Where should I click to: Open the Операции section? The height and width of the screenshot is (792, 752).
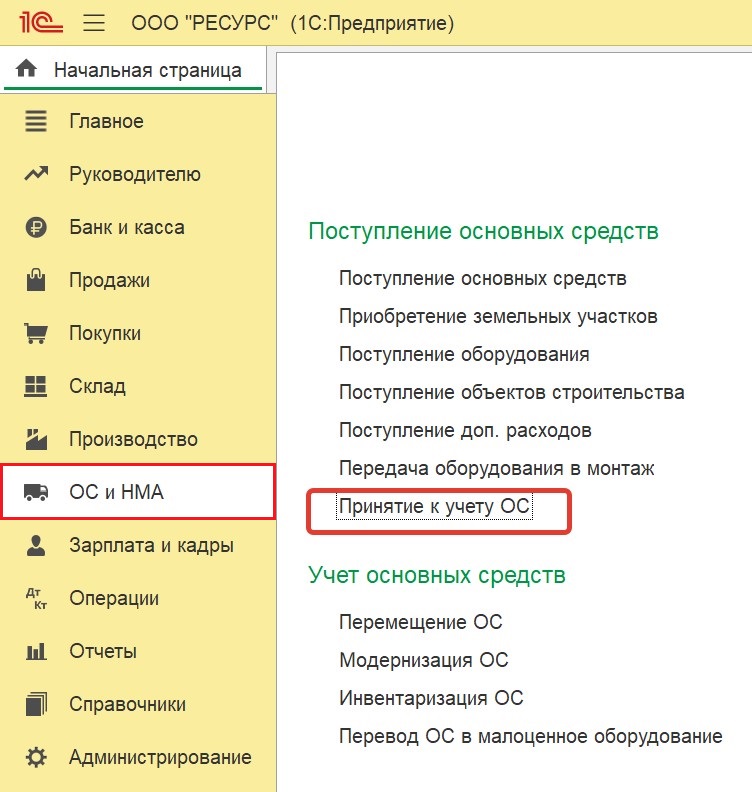coord(138,599)
